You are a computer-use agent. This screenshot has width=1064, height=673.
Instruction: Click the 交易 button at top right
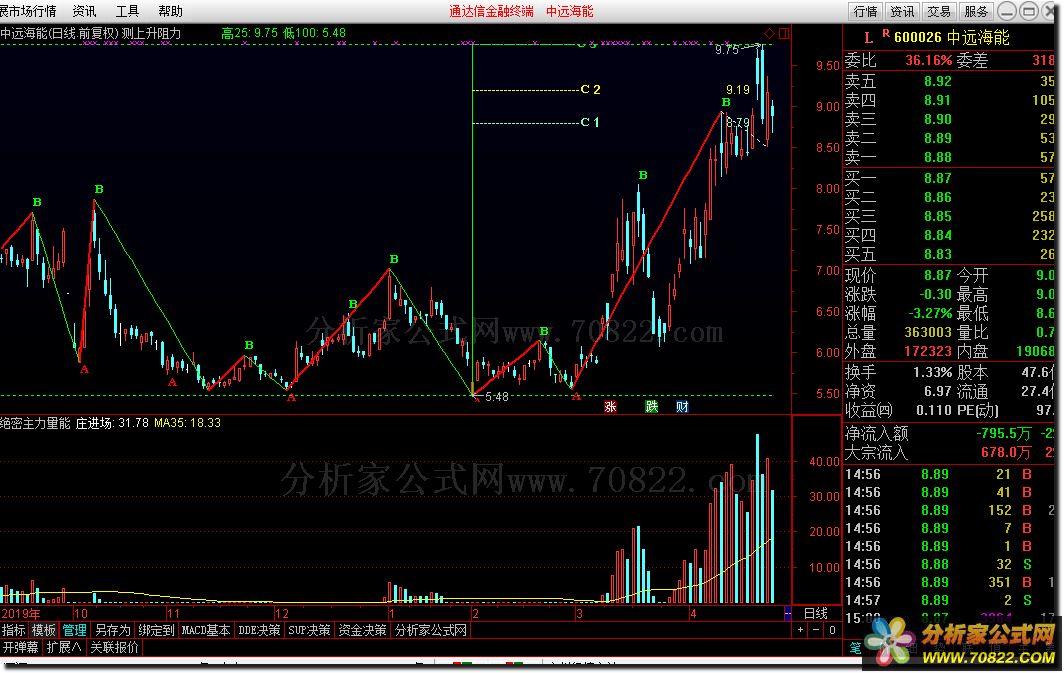point(939,12)
